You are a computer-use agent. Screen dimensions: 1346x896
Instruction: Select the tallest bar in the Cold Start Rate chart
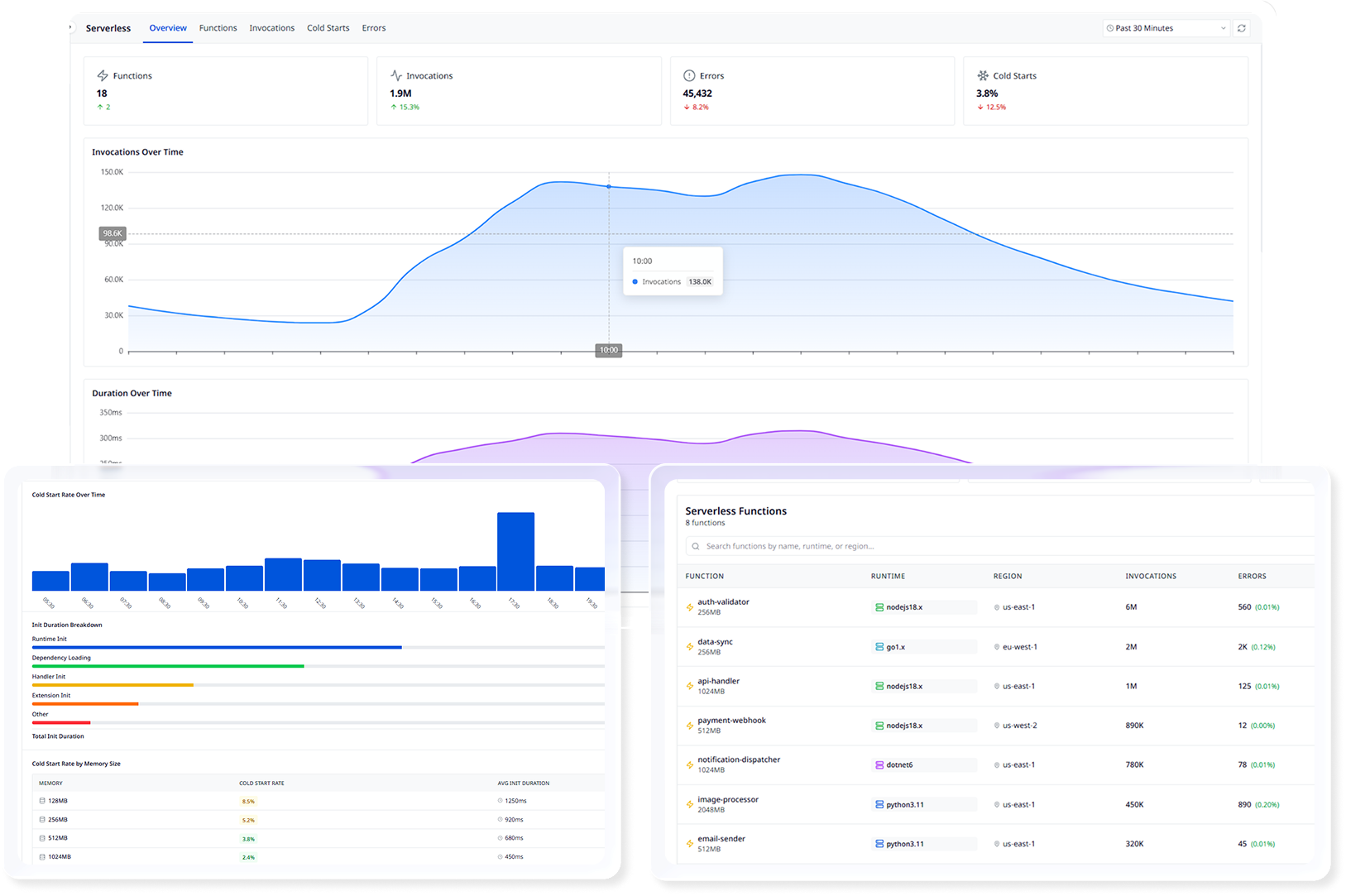(x=515, y=551)
